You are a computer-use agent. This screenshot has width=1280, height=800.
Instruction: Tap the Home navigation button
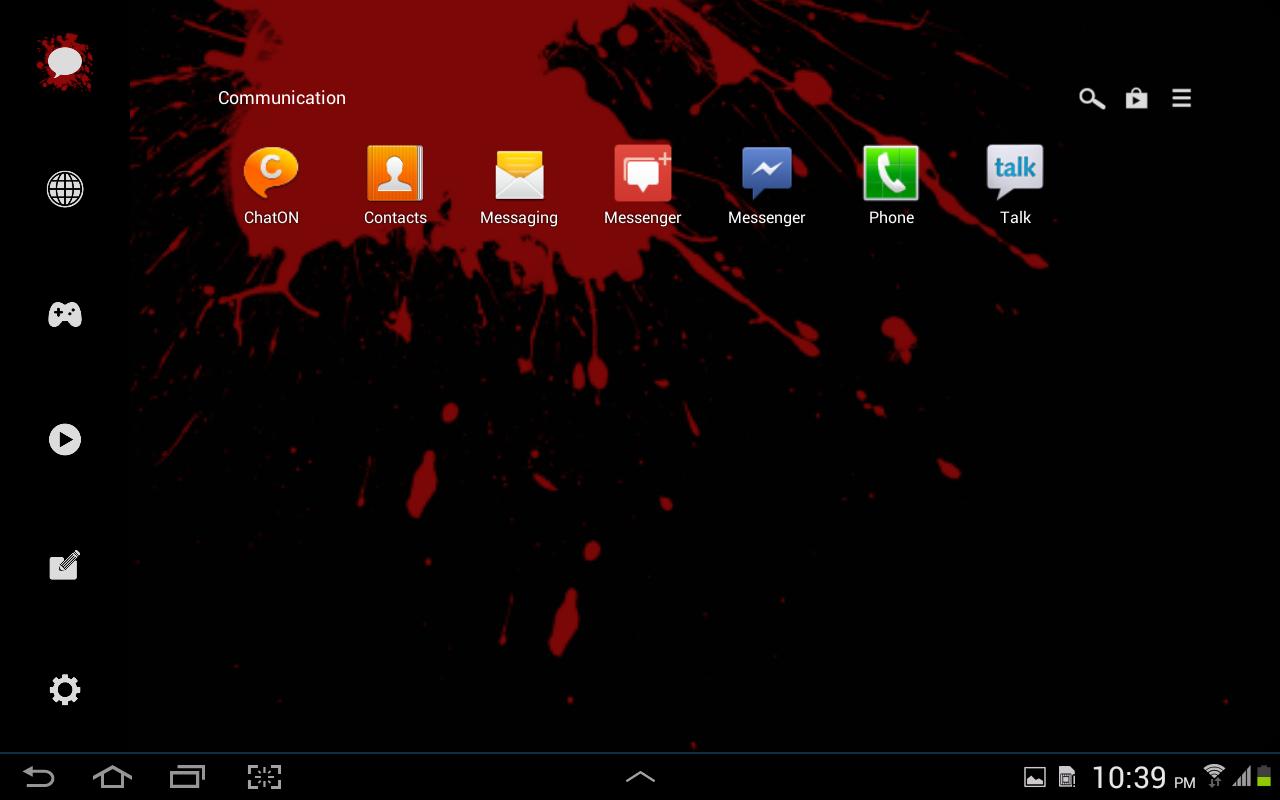point(112,777)
